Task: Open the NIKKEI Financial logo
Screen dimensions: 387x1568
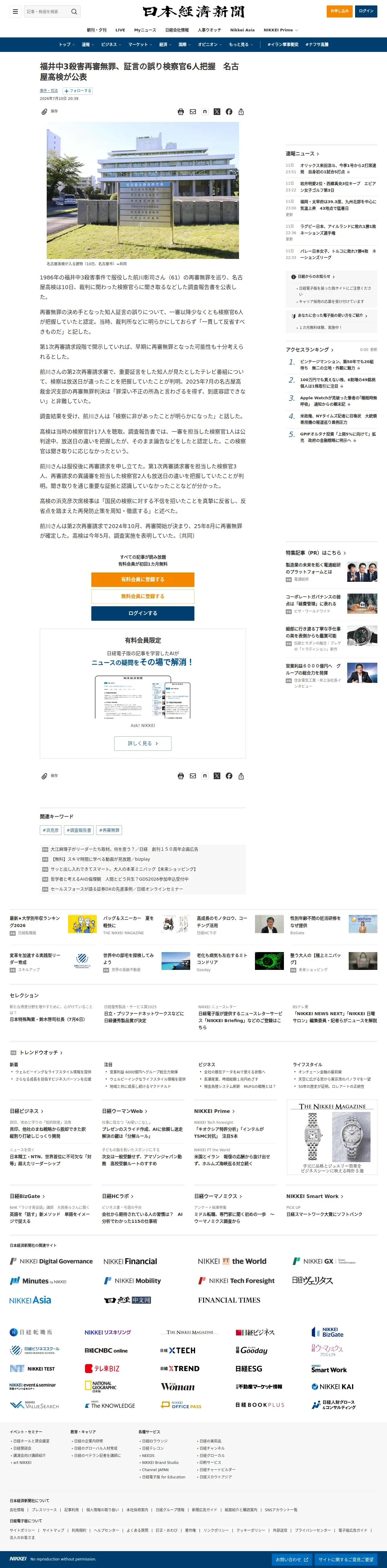Action: [x=130, y=1261]
